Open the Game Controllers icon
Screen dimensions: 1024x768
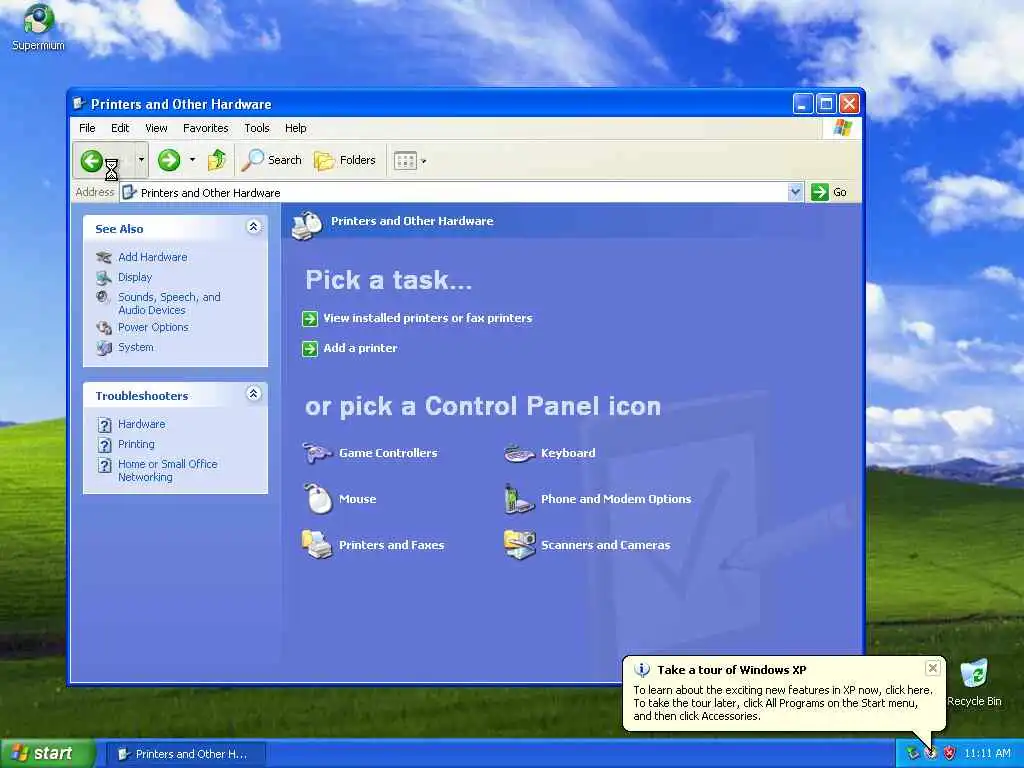click(x=317, y=453)
